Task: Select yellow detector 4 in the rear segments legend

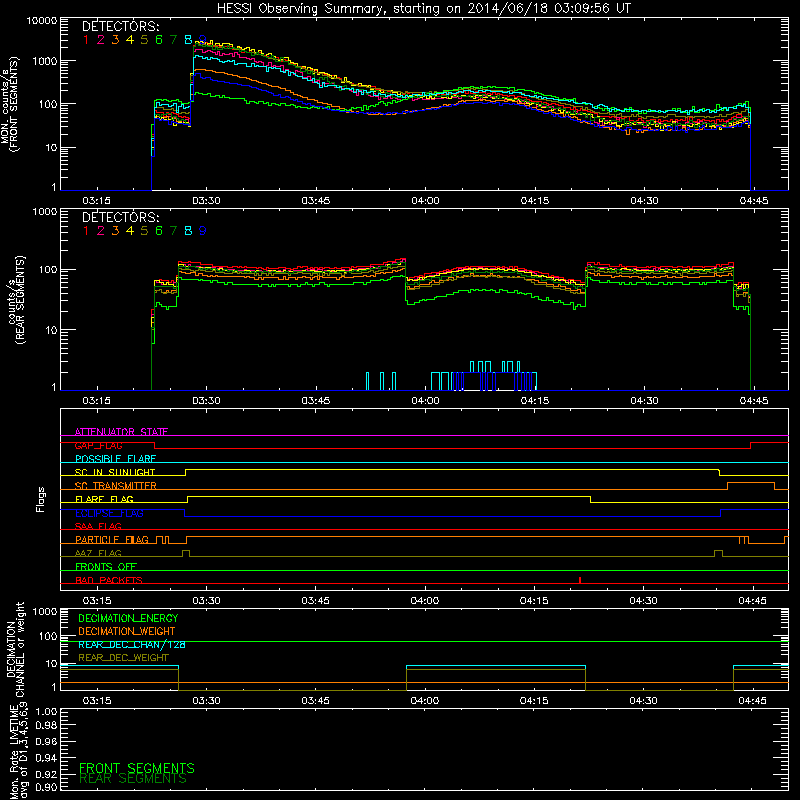Action: [130, 231]
